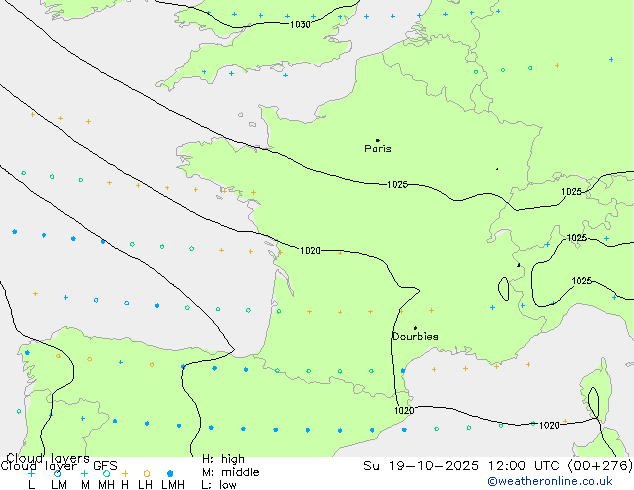Click the 'GFS' model label
Viewport: 634px width, 490px height.
click(x=105, y=466)
